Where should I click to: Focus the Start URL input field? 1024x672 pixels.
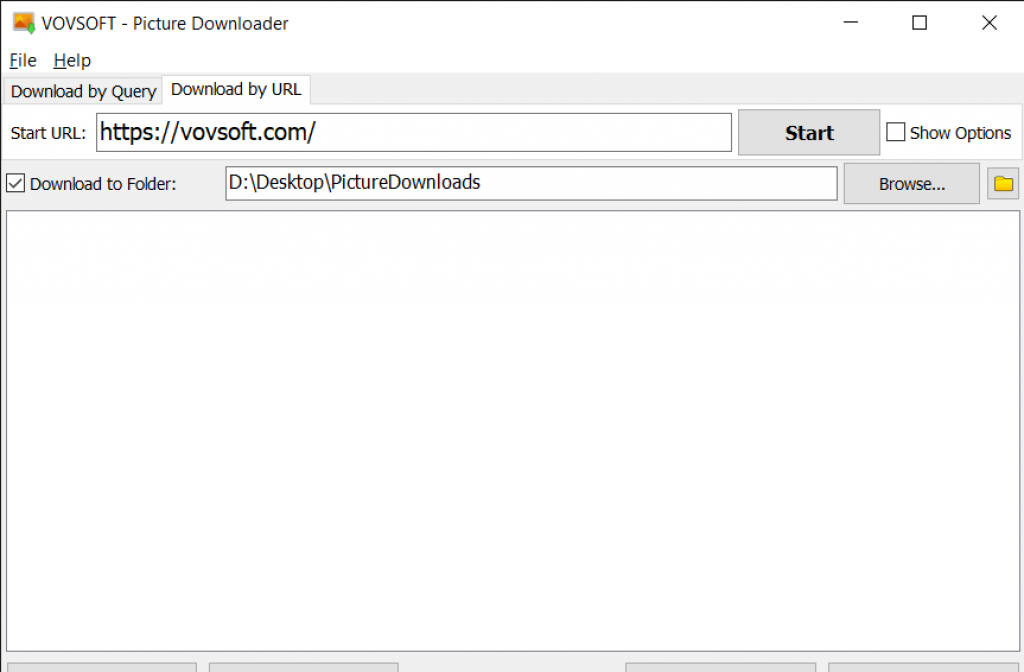[413, 133]
